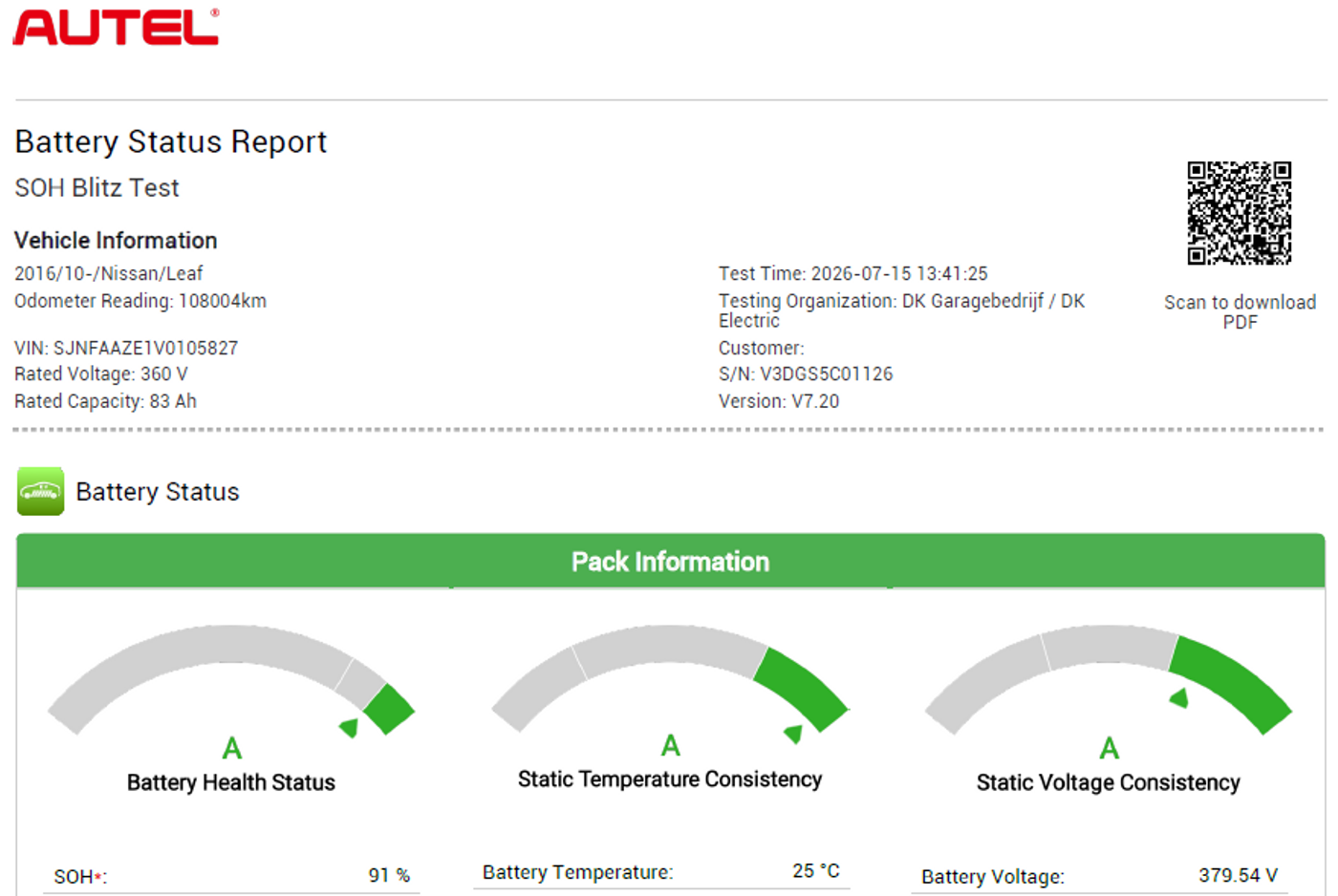
Task: Select 'Rated Voltage: 360 V' text
Action: 101,373
